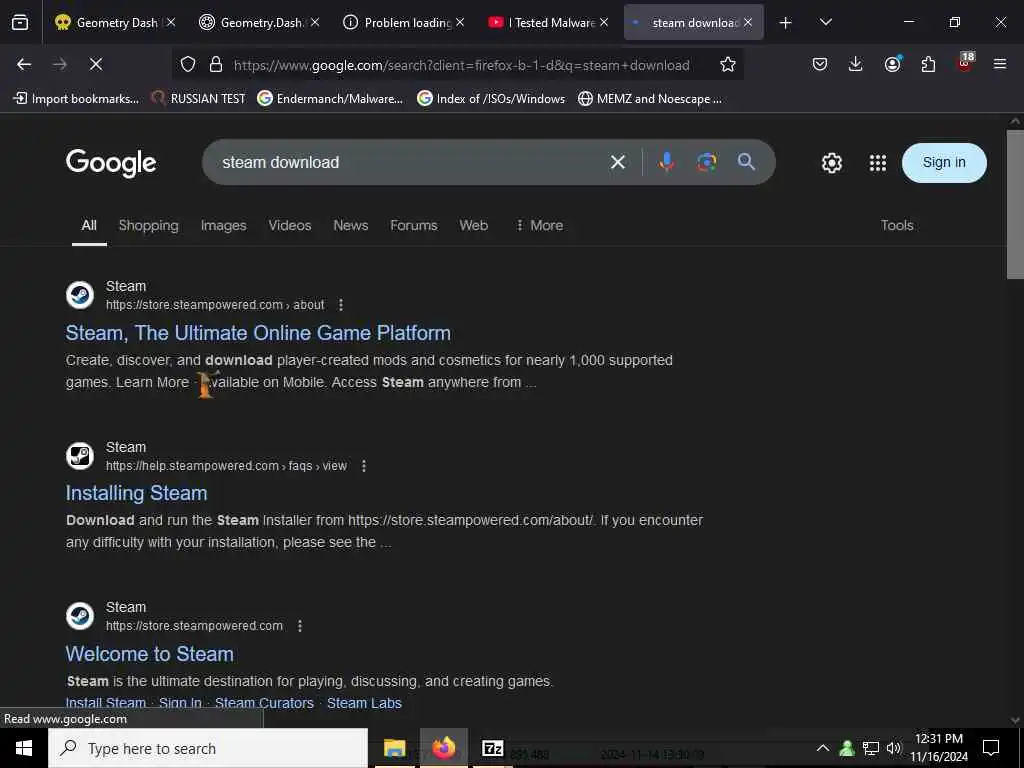Screen dimensions: 1024x768
Task: Open File Explorer from the taskbar
Action: point(394,748)
